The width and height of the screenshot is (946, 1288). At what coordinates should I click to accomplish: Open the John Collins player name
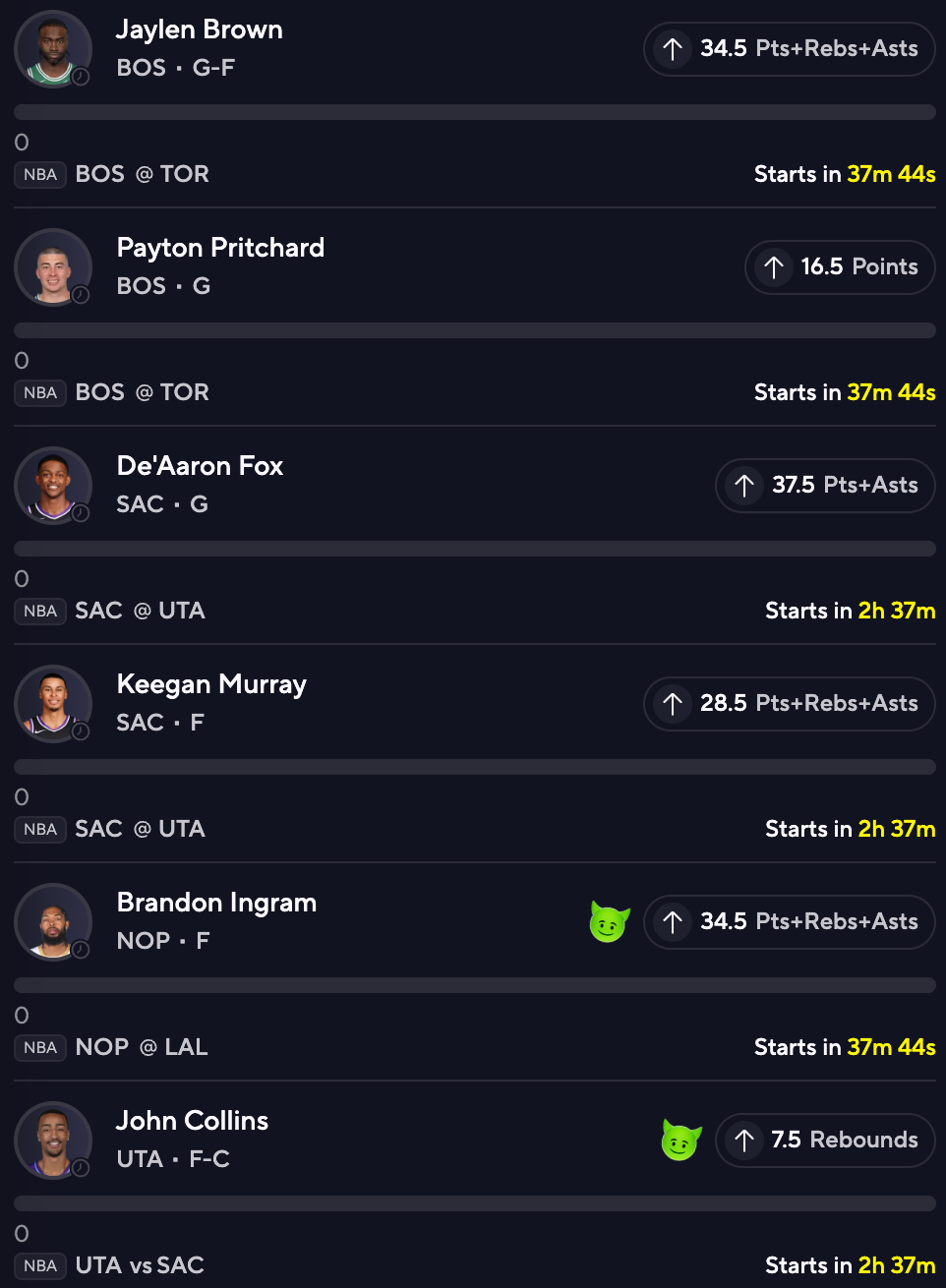tap(192, 1121)
